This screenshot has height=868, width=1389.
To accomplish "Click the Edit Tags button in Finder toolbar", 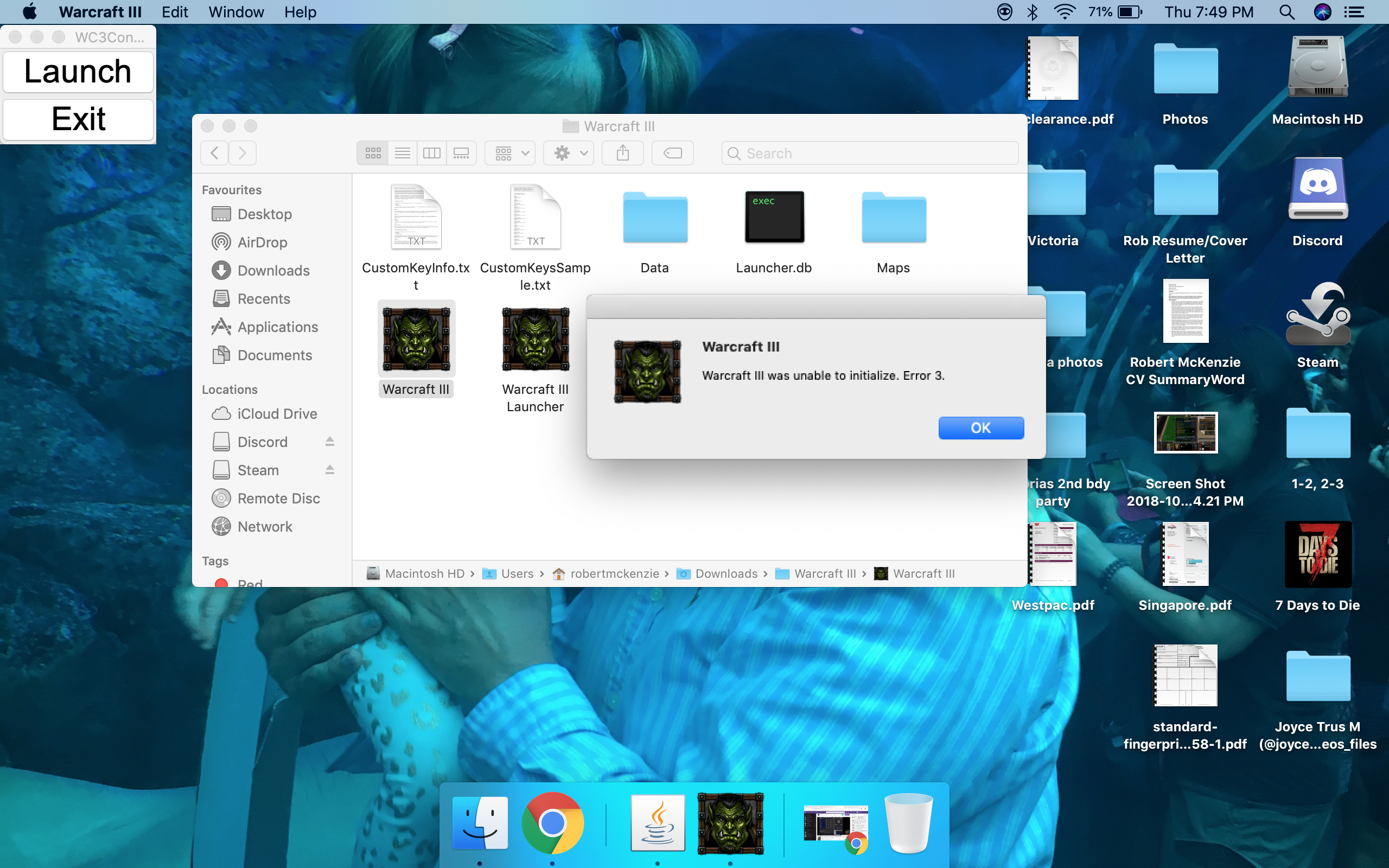I will (673, 152).
